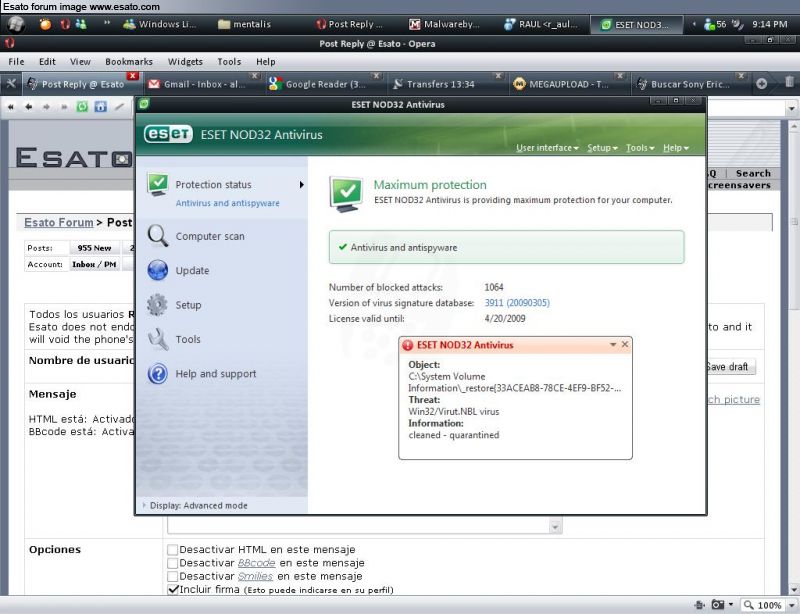Screen dimensions: 800x614
Task: Open the camera options dropdown arrow
Action: point(731,605)
